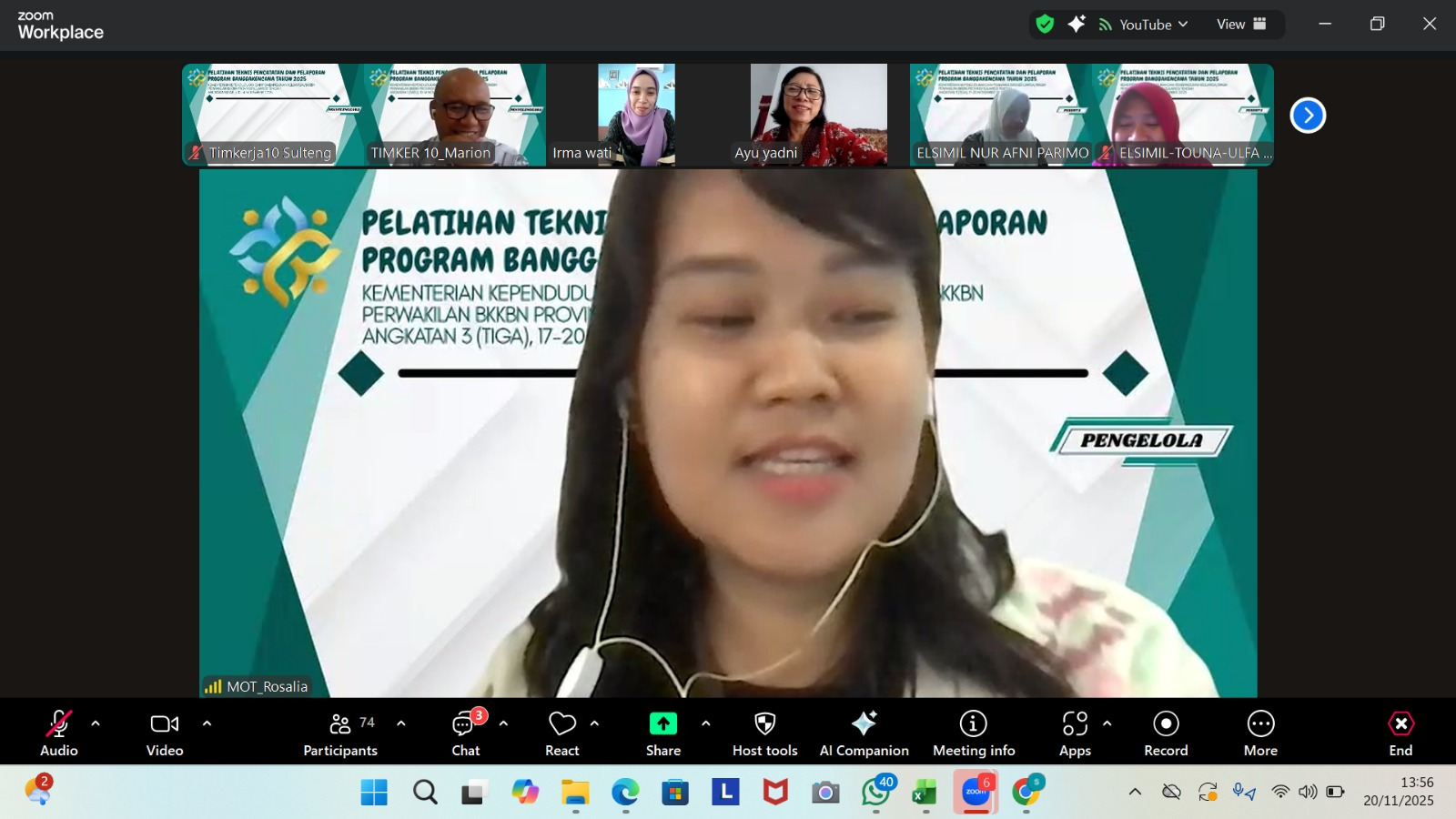Open the Participants panel

[340, 733]
